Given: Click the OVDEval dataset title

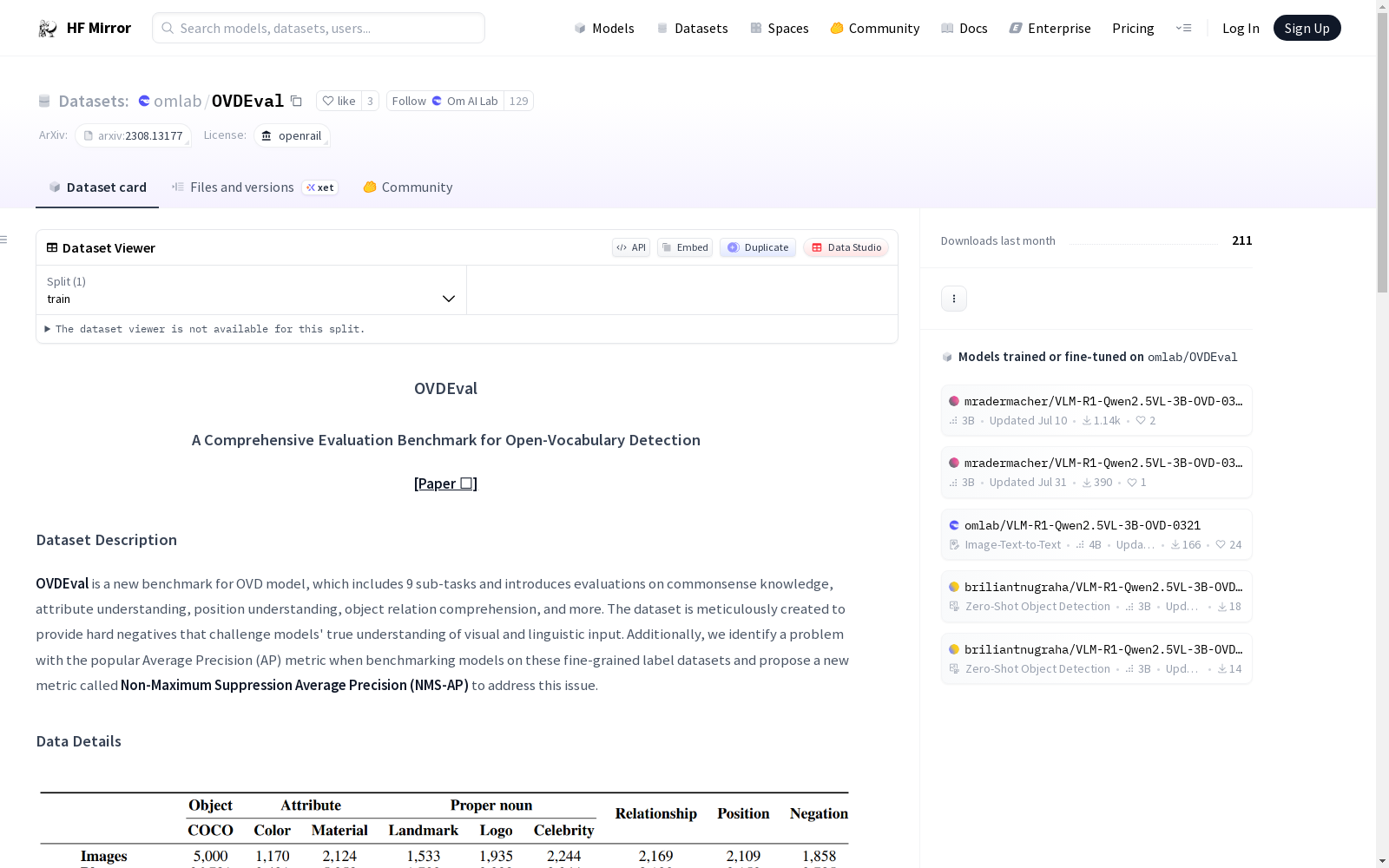Looking at the screenshot, I should click(x=247, y=101).
